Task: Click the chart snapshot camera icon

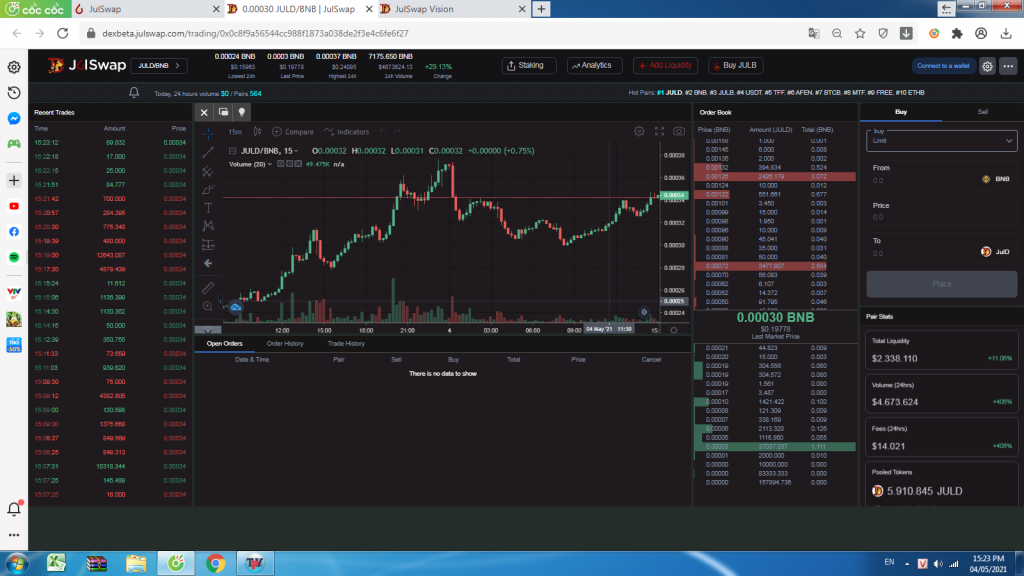Action: [x=679, y=131]
